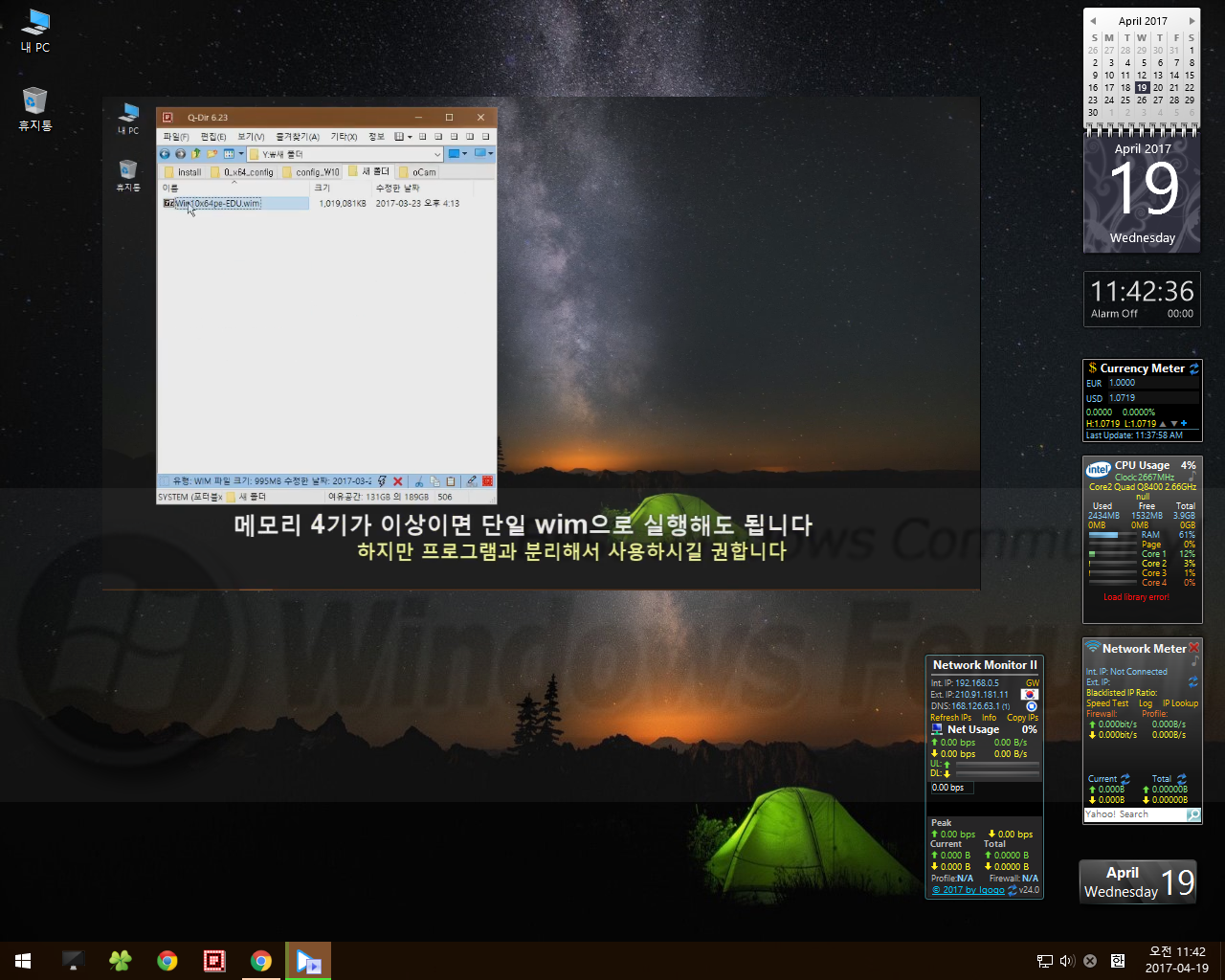This screenshot has height=980, width=1225.
Task: Click the Yahoo! Search field in Network Meter
Action: pos(1134,814)
